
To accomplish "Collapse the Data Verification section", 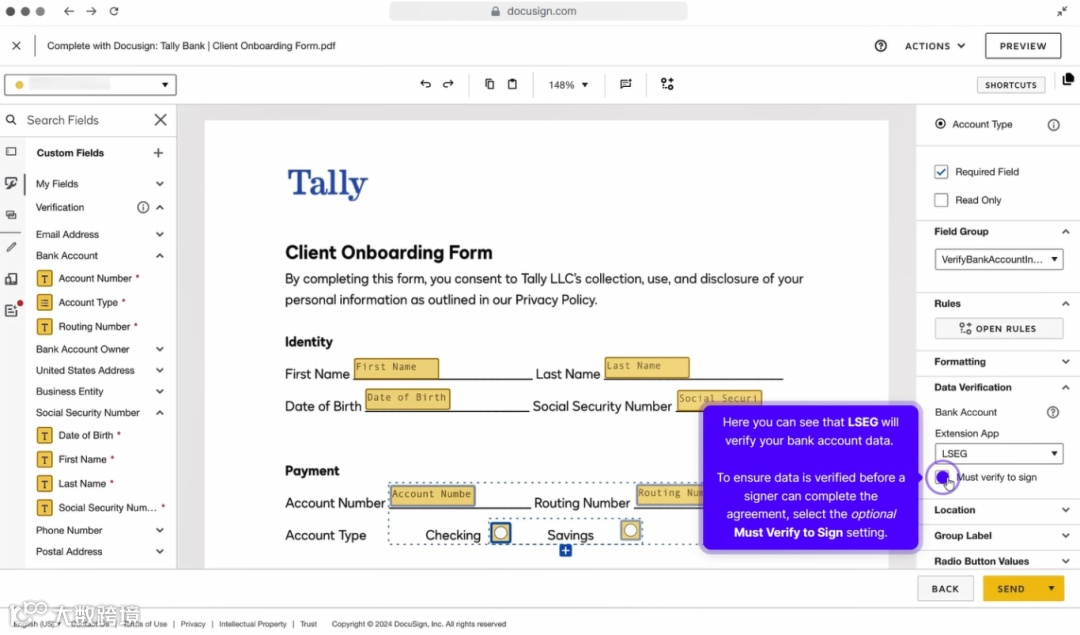I will 1066,387.
